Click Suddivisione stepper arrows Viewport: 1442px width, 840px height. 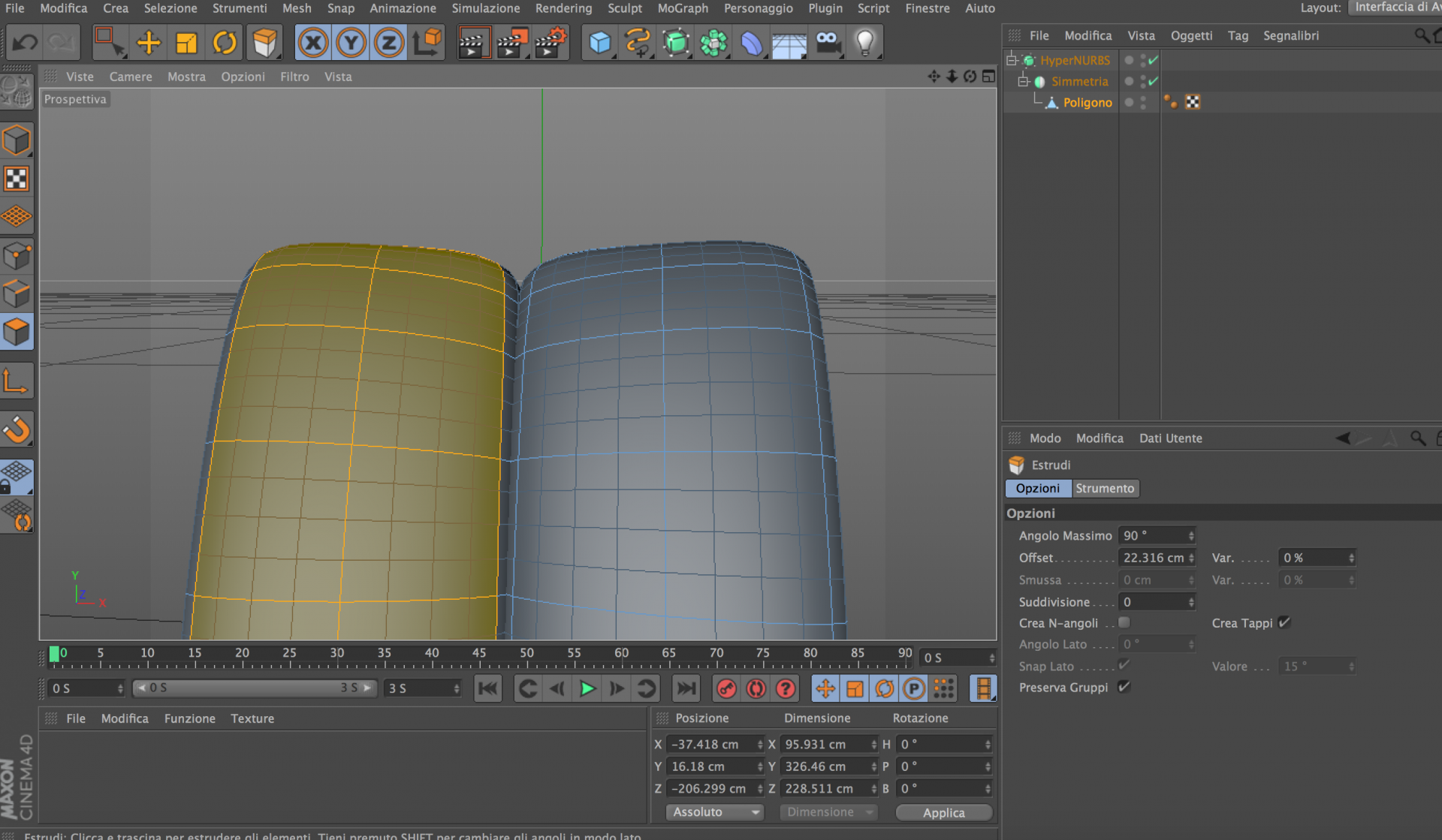(1191, 602)
